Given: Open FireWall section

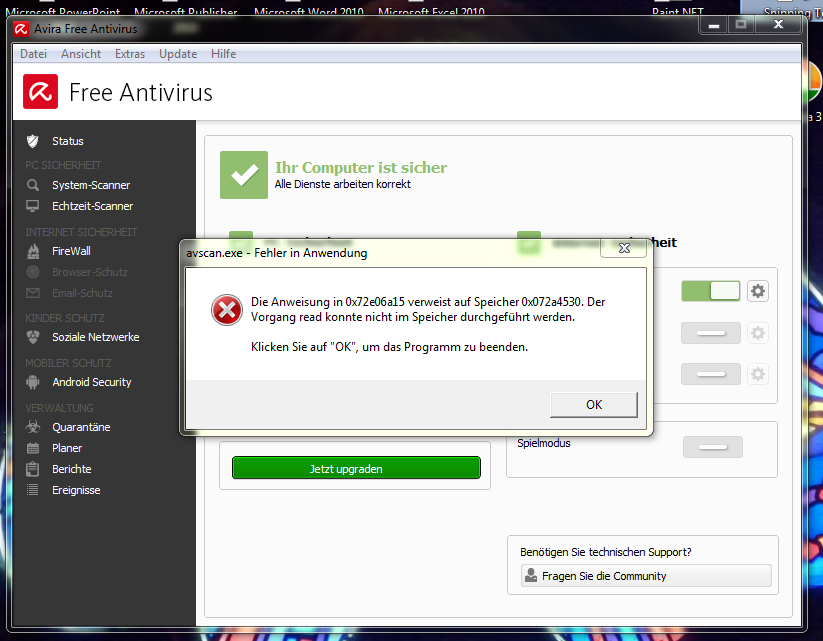Looking at the screenshot, I should point(71,251).
